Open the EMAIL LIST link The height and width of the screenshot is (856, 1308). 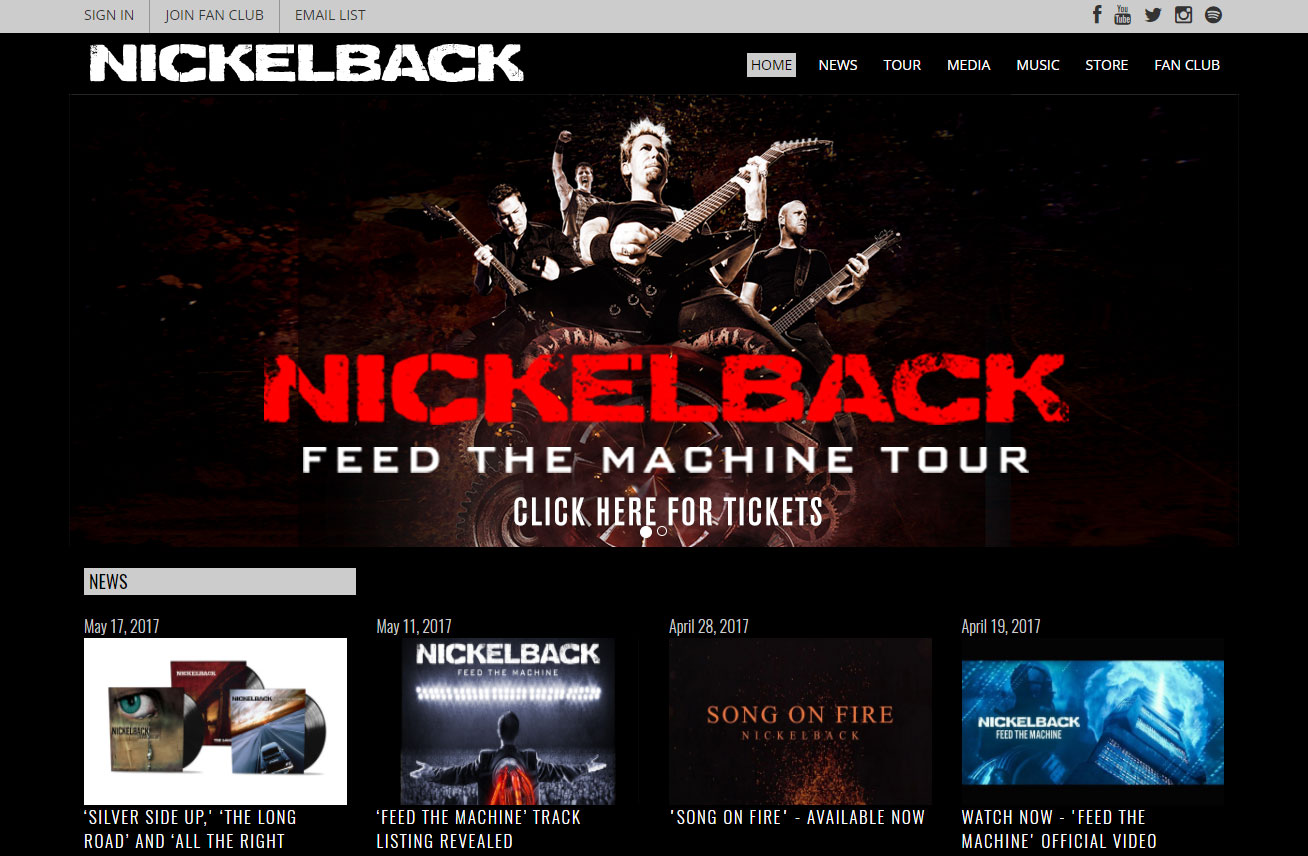pos(330,15)
